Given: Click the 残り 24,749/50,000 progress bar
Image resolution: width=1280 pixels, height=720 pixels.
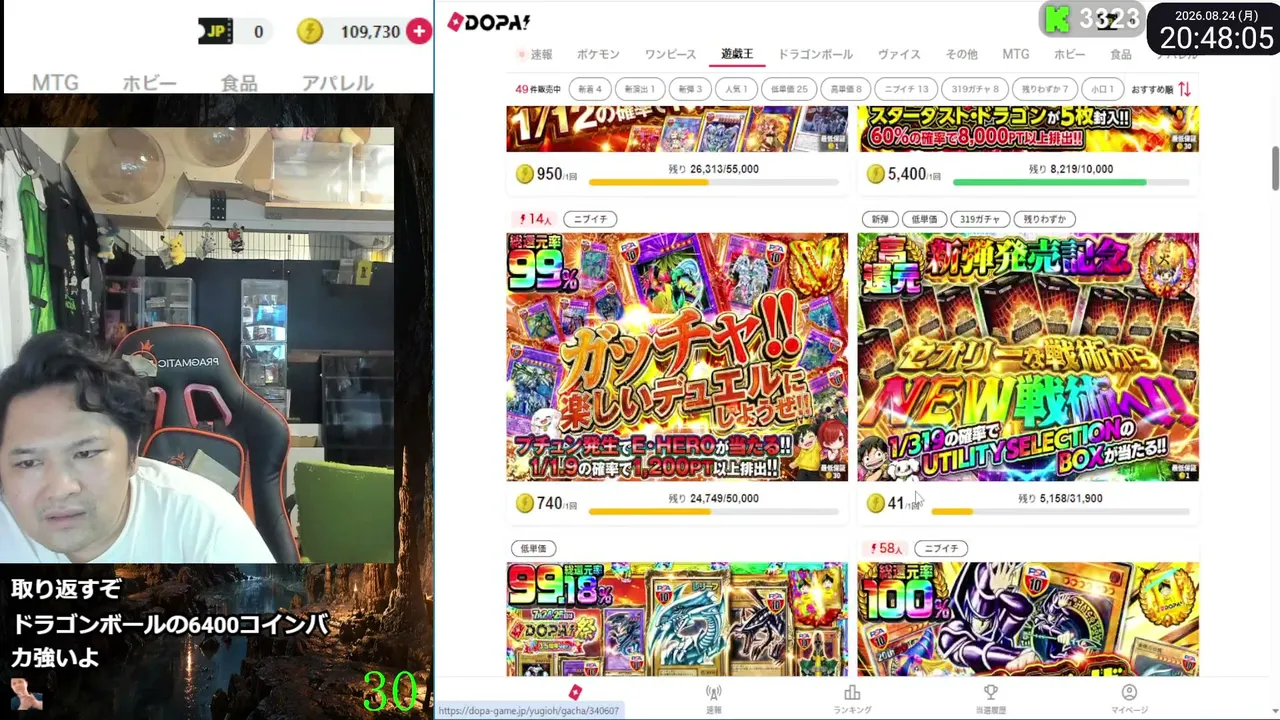Looking at the screenshot, I should pyautogui.click(x=714, y=511).
